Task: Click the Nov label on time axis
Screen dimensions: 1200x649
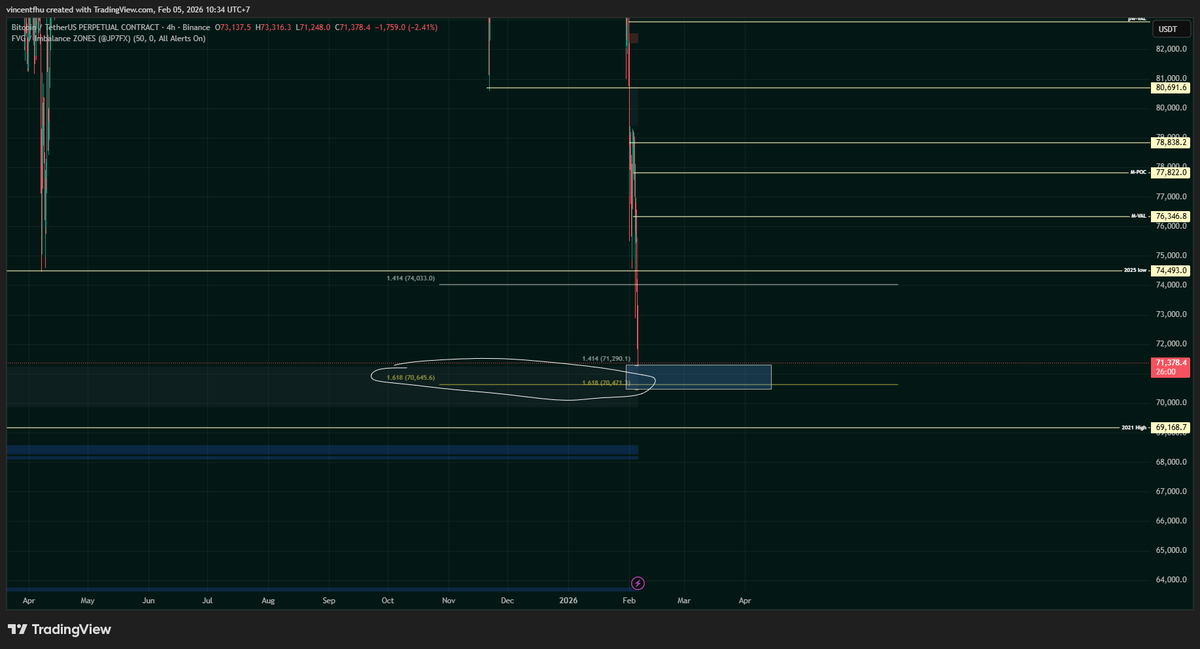Action: pos(448,601)
